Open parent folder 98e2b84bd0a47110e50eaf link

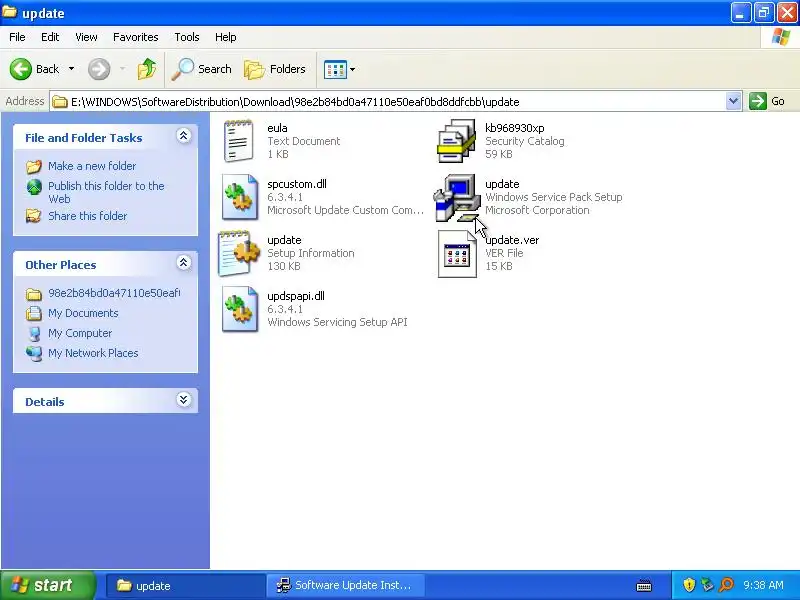pyautogui.click(x=114, y=293)
